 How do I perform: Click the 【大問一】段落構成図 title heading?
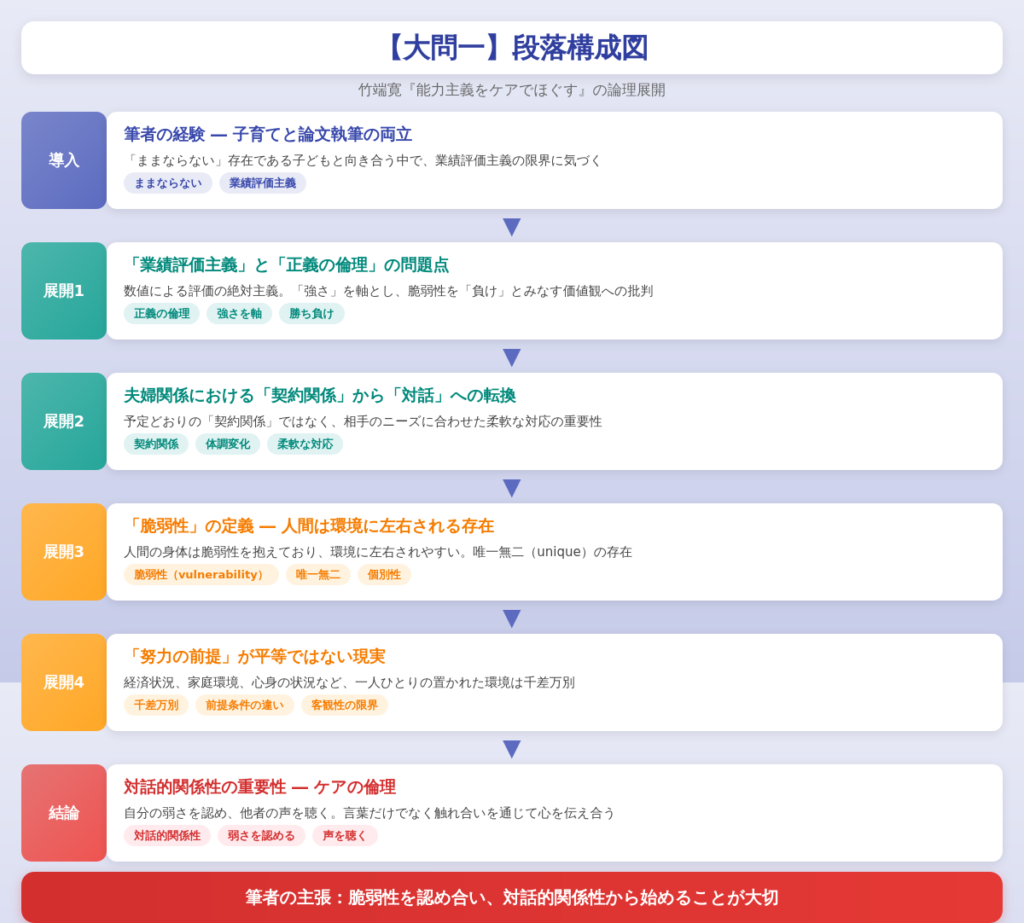click(511, 48)
